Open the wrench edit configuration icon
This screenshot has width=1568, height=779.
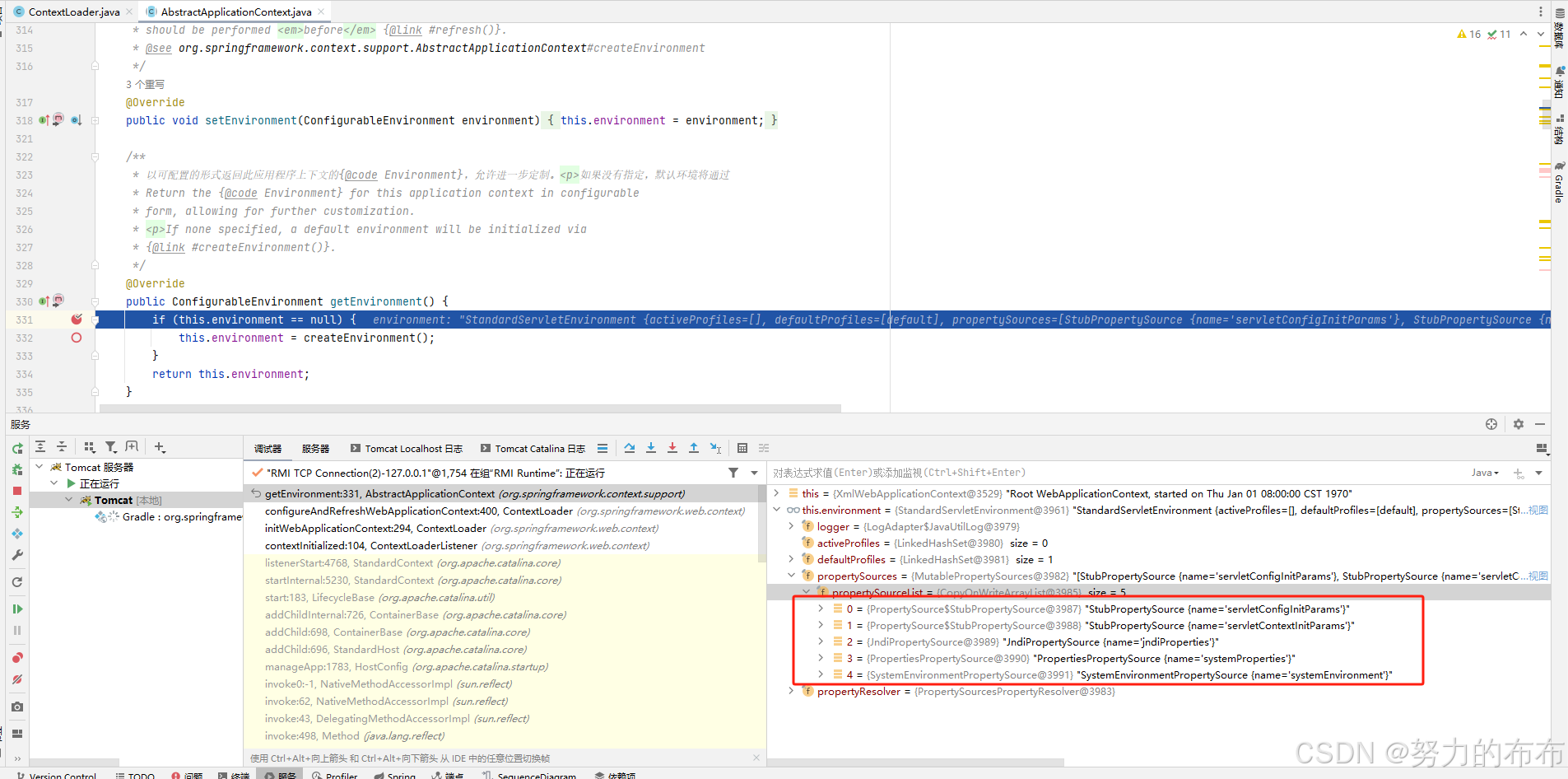tap(17, 555)
